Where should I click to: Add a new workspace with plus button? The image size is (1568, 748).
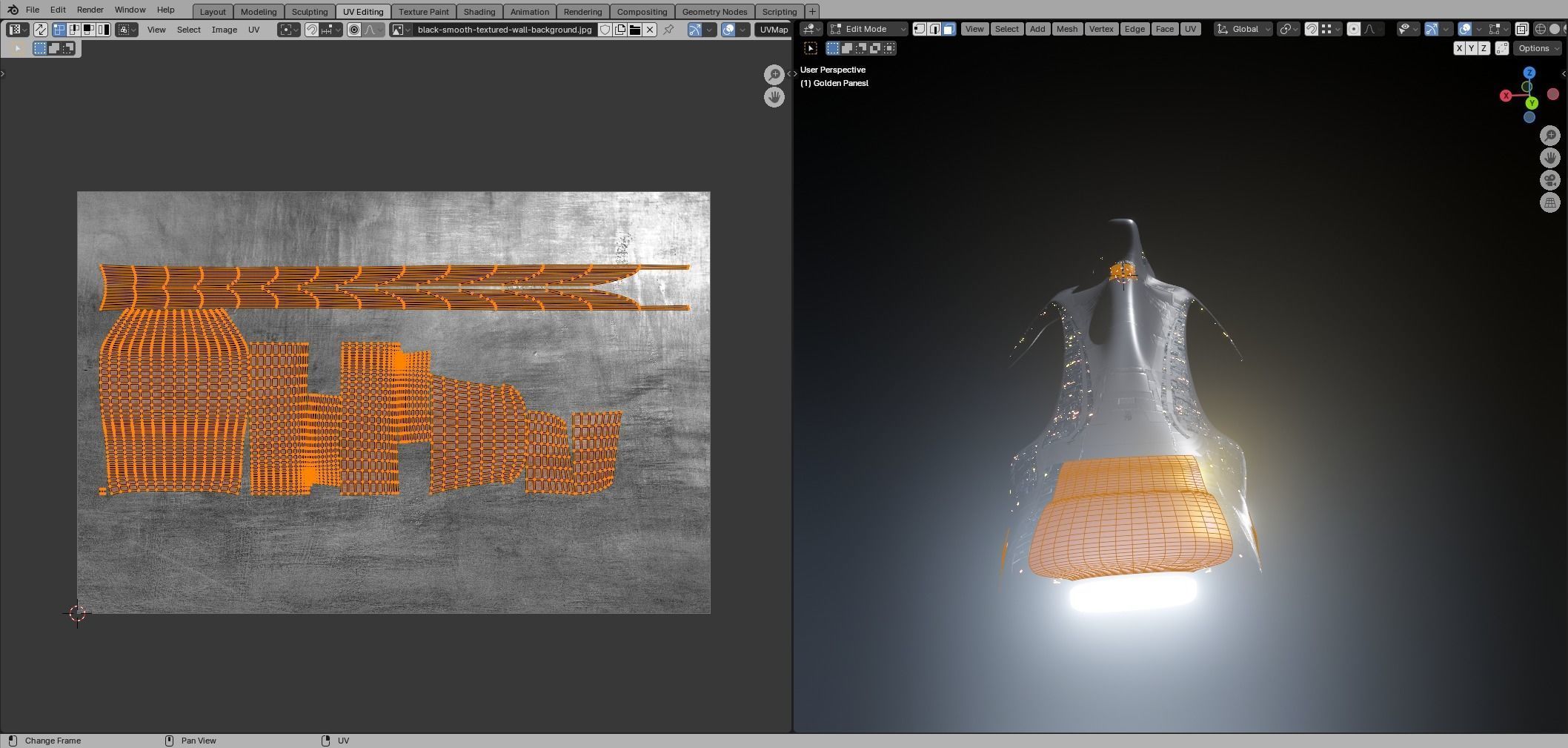[812, 11]
